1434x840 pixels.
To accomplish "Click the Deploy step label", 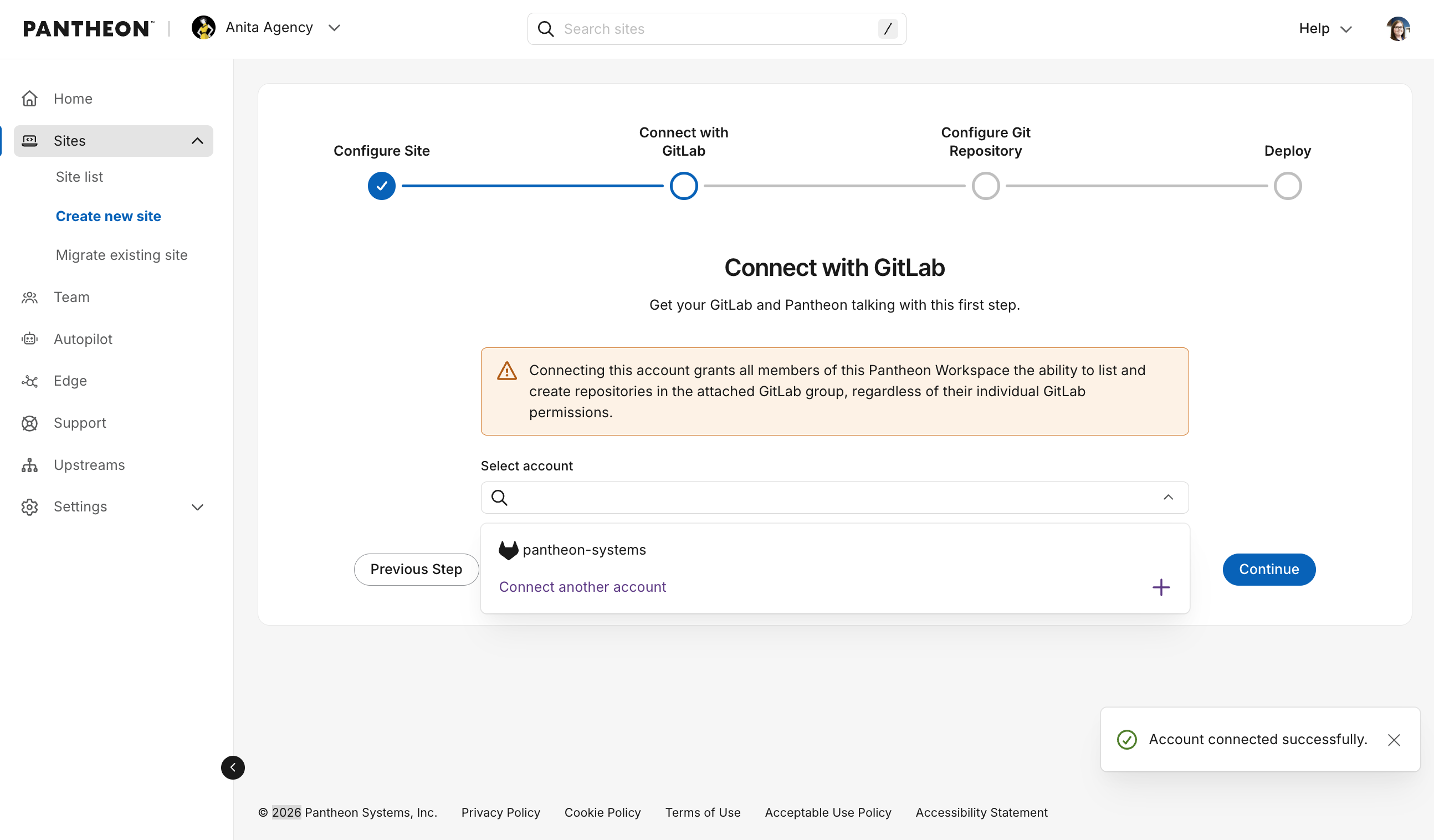I will tap(1287, 151).
